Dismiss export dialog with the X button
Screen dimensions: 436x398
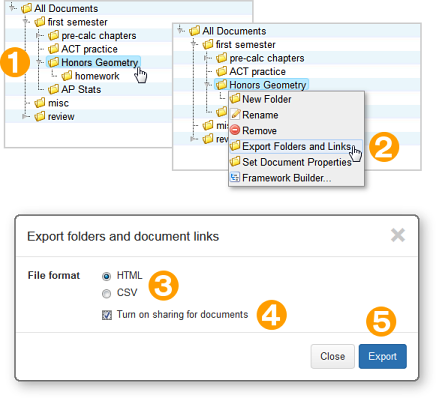[x=398, y=235]
